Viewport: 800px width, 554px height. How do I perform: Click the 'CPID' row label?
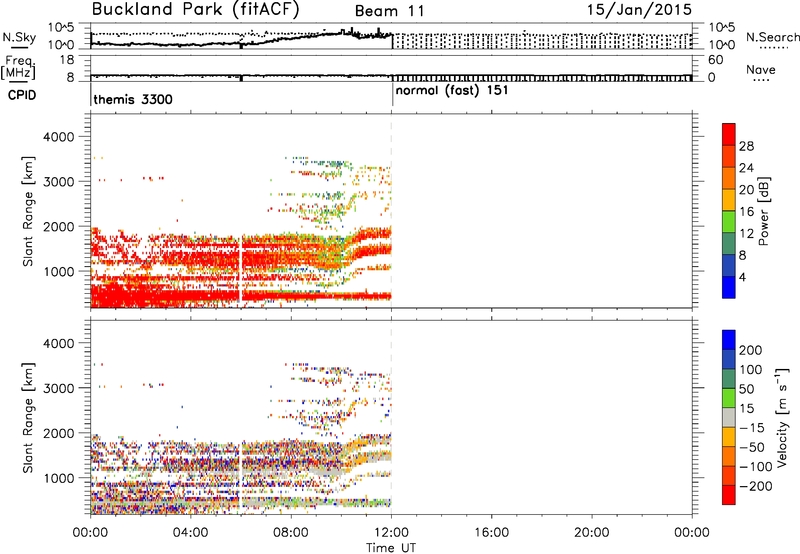[22, 95]
